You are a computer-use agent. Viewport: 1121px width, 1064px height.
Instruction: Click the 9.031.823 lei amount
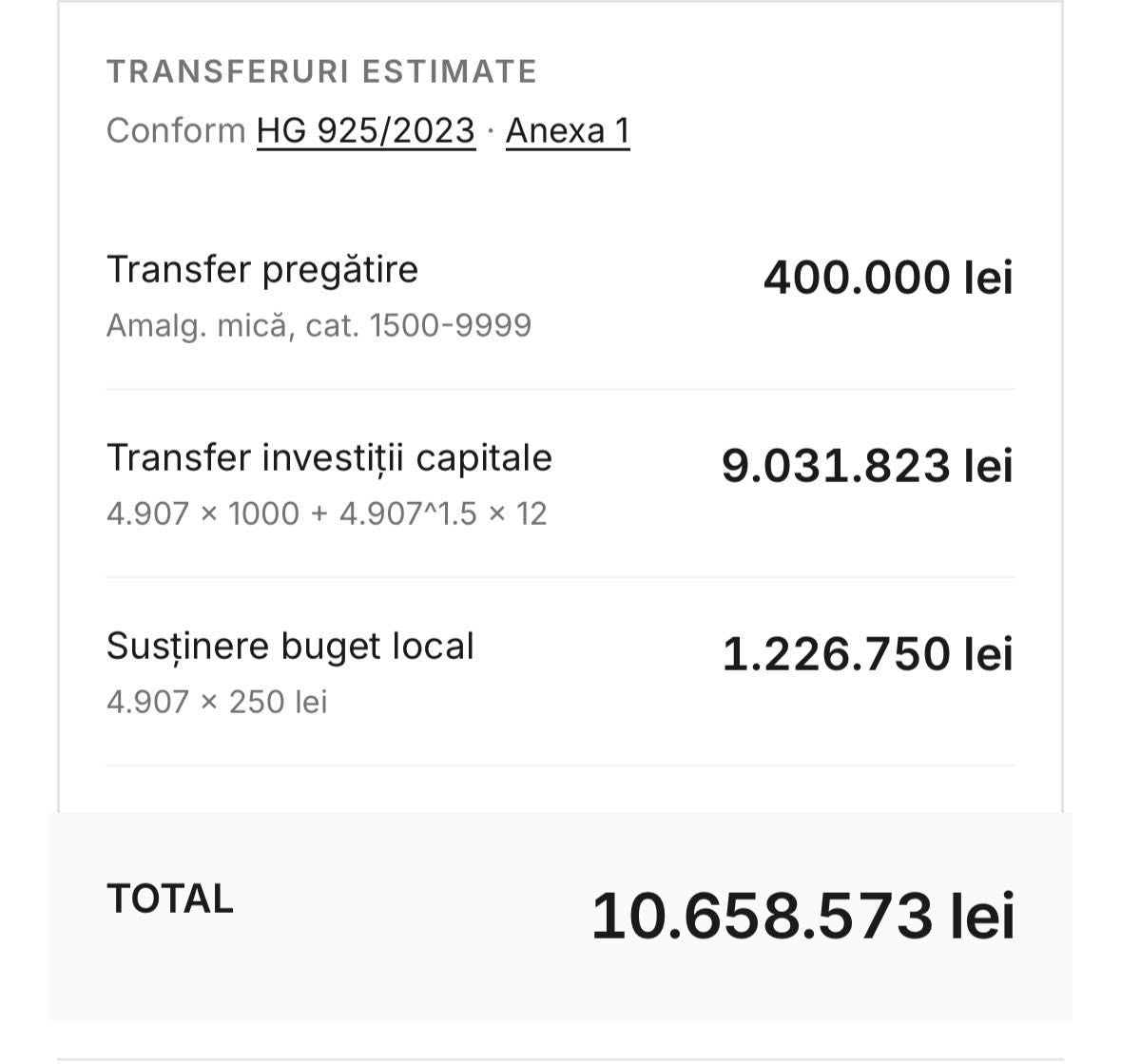point(866,466)
